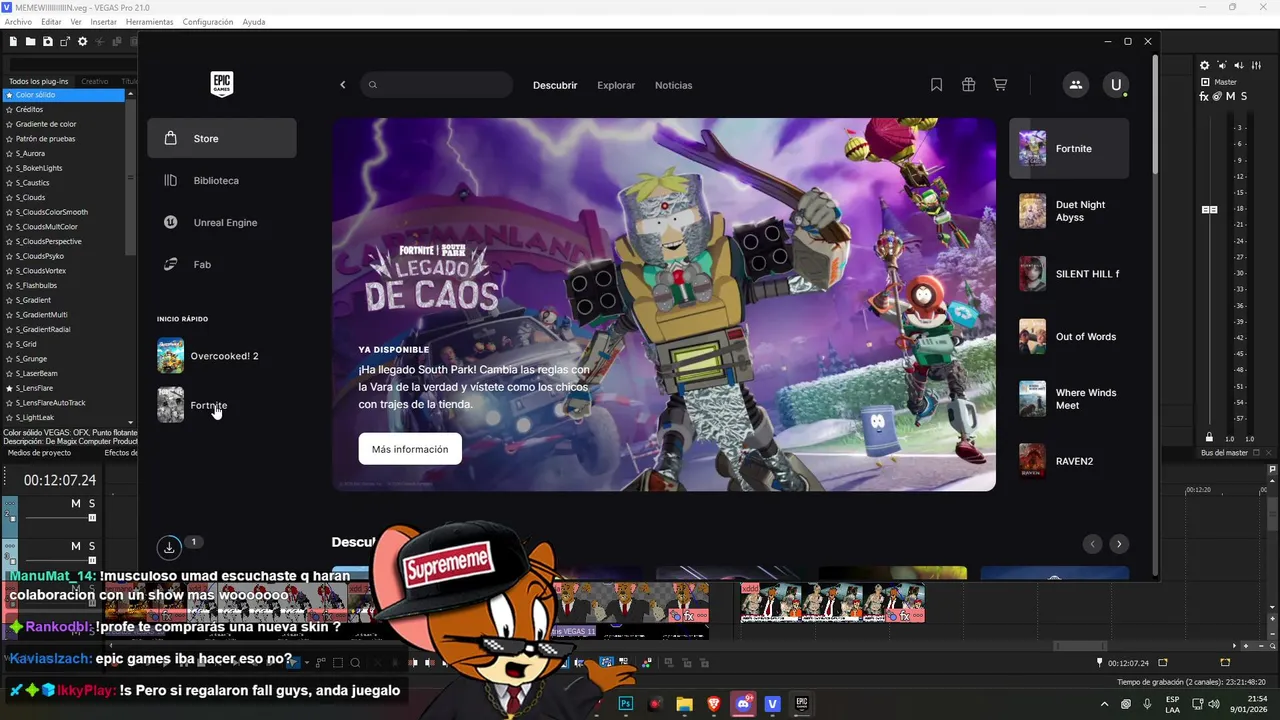Switch to Todos los plug-ins tab
This screenshot has width=1280, height=720.
(39, 81)
